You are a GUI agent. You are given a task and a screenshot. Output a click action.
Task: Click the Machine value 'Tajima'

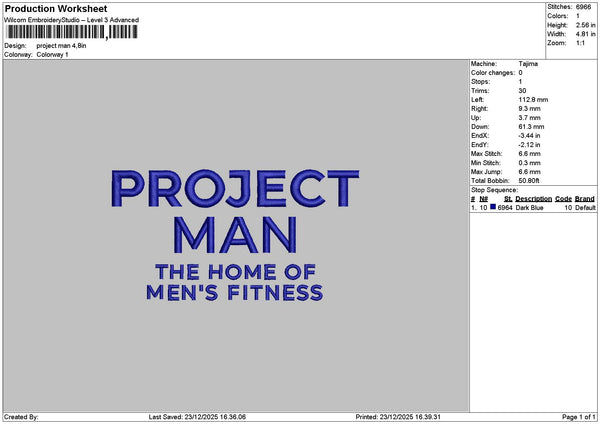pyautogui.click(x=528, y=64)
